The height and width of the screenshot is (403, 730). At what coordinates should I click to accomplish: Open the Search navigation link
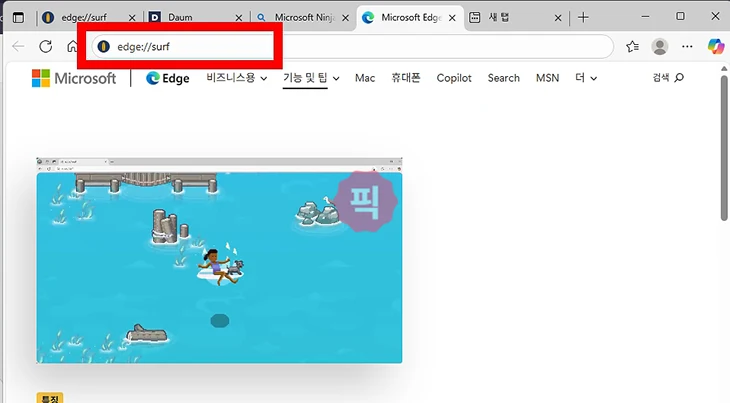tap(503, 78)
